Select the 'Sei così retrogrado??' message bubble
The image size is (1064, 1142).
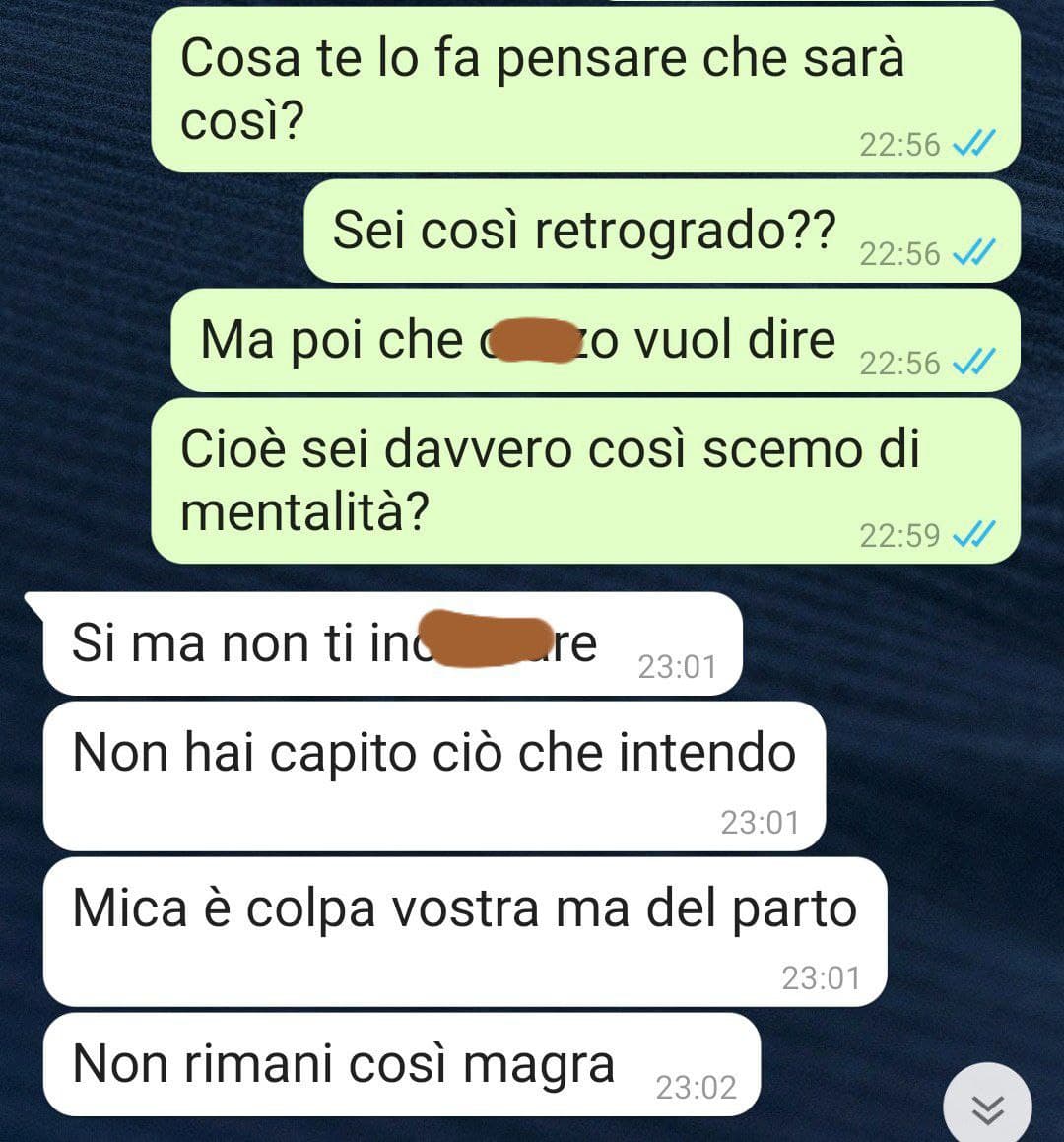tap(662, 231)
